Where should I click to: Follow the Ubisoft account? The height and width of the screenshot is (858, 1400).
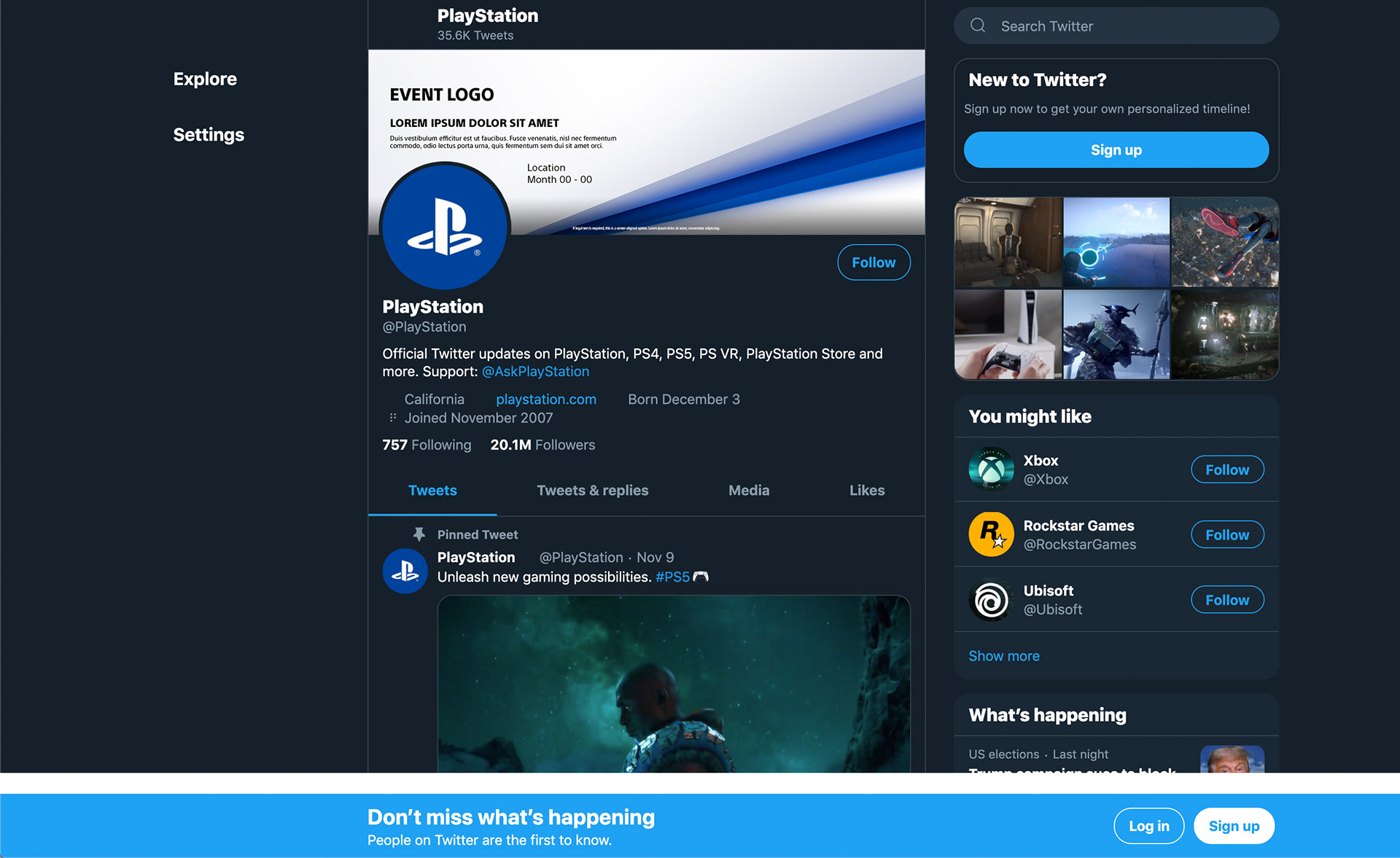1227,599
